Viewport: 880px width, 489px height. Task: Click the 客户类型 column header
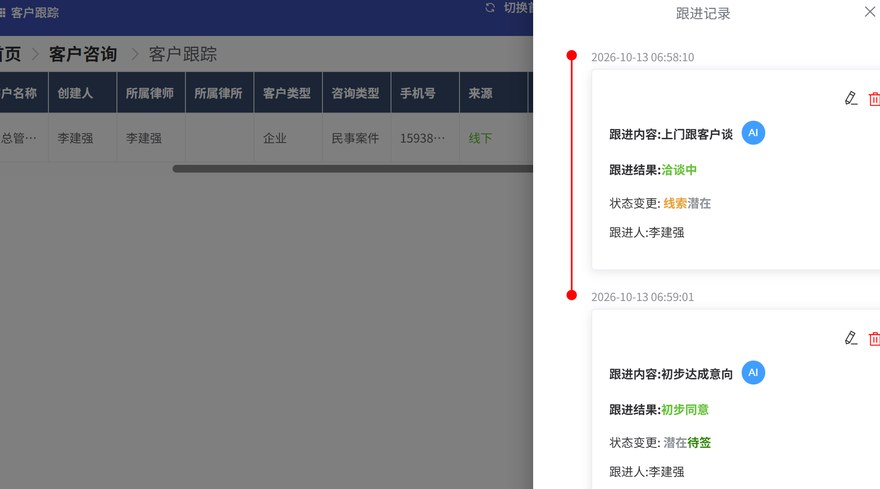tap(288, 93)
